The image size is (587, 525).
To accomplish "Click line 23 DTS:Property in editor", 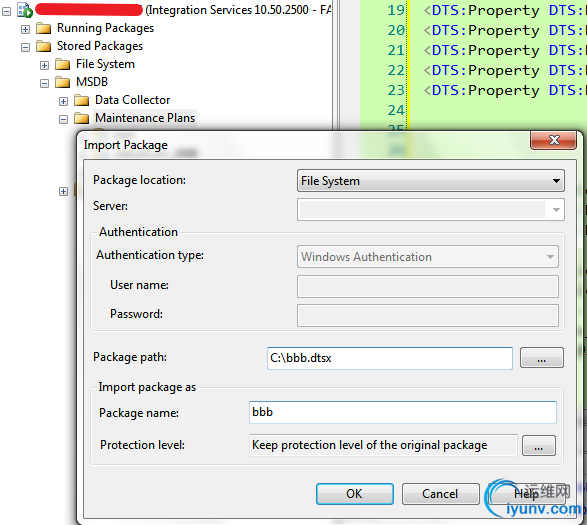I will tap(504, 90).
